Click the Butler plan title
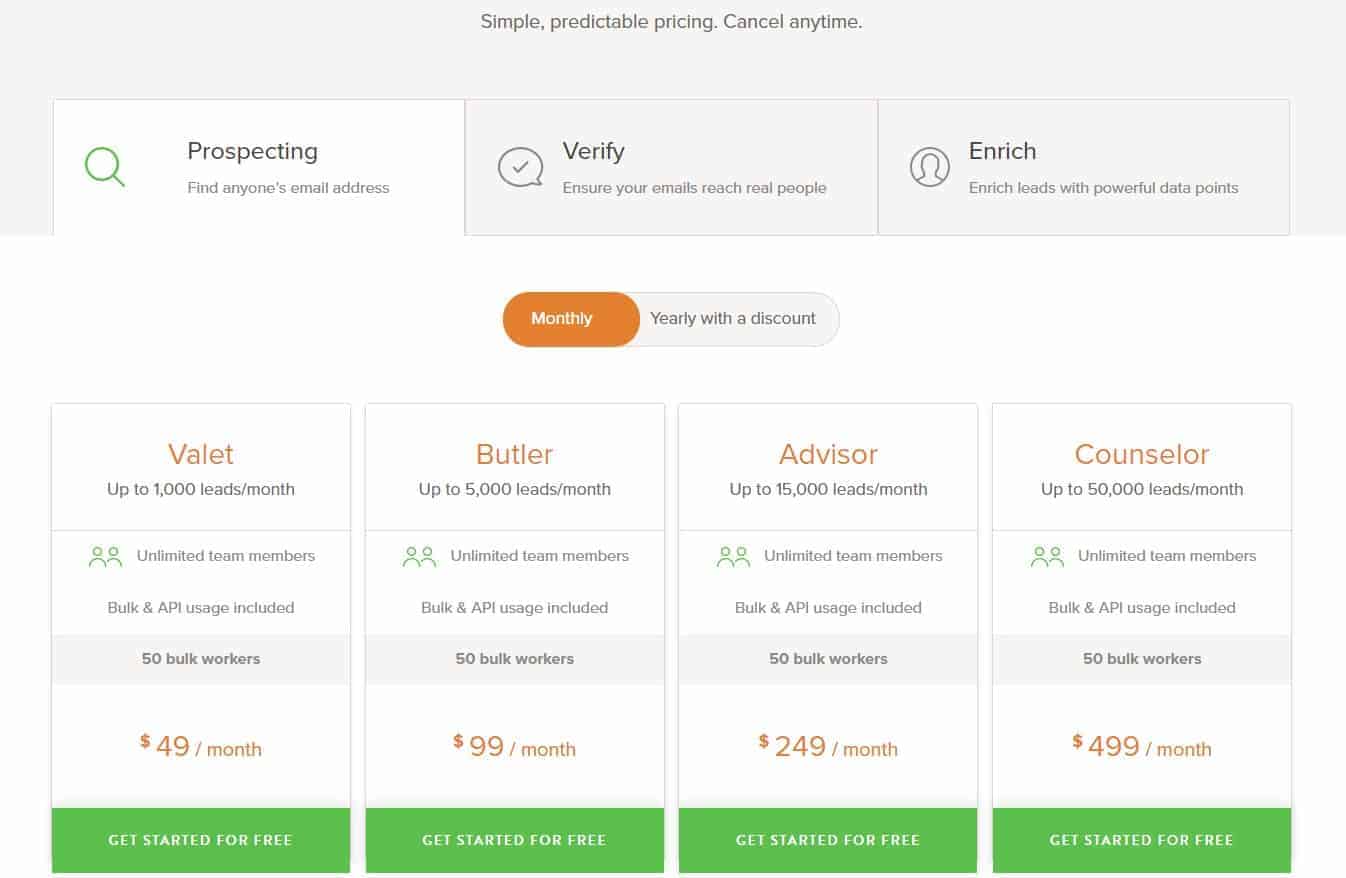This screenshot has height=878, width=1346. (x=515, y=454)
